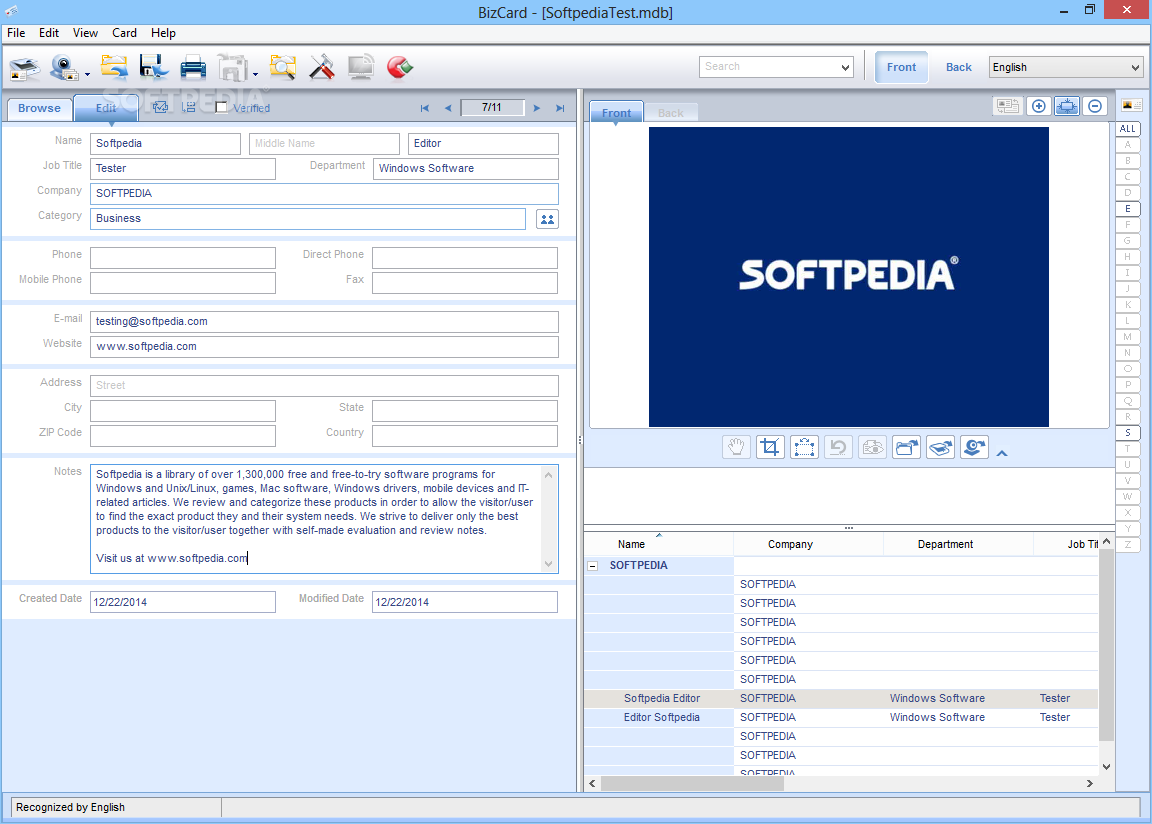Image resolution: width=1152 pixels, height=824 pixels.
Task: Click the open folder image tool icon
Action: 907,447
